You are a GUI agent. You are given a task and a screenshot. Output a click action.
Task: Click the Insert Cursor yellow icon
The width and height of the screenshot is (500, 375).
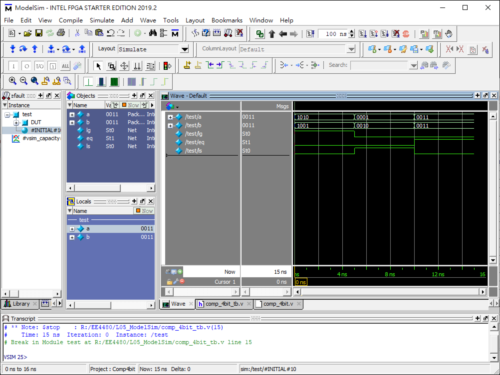(x=187, y=65)
